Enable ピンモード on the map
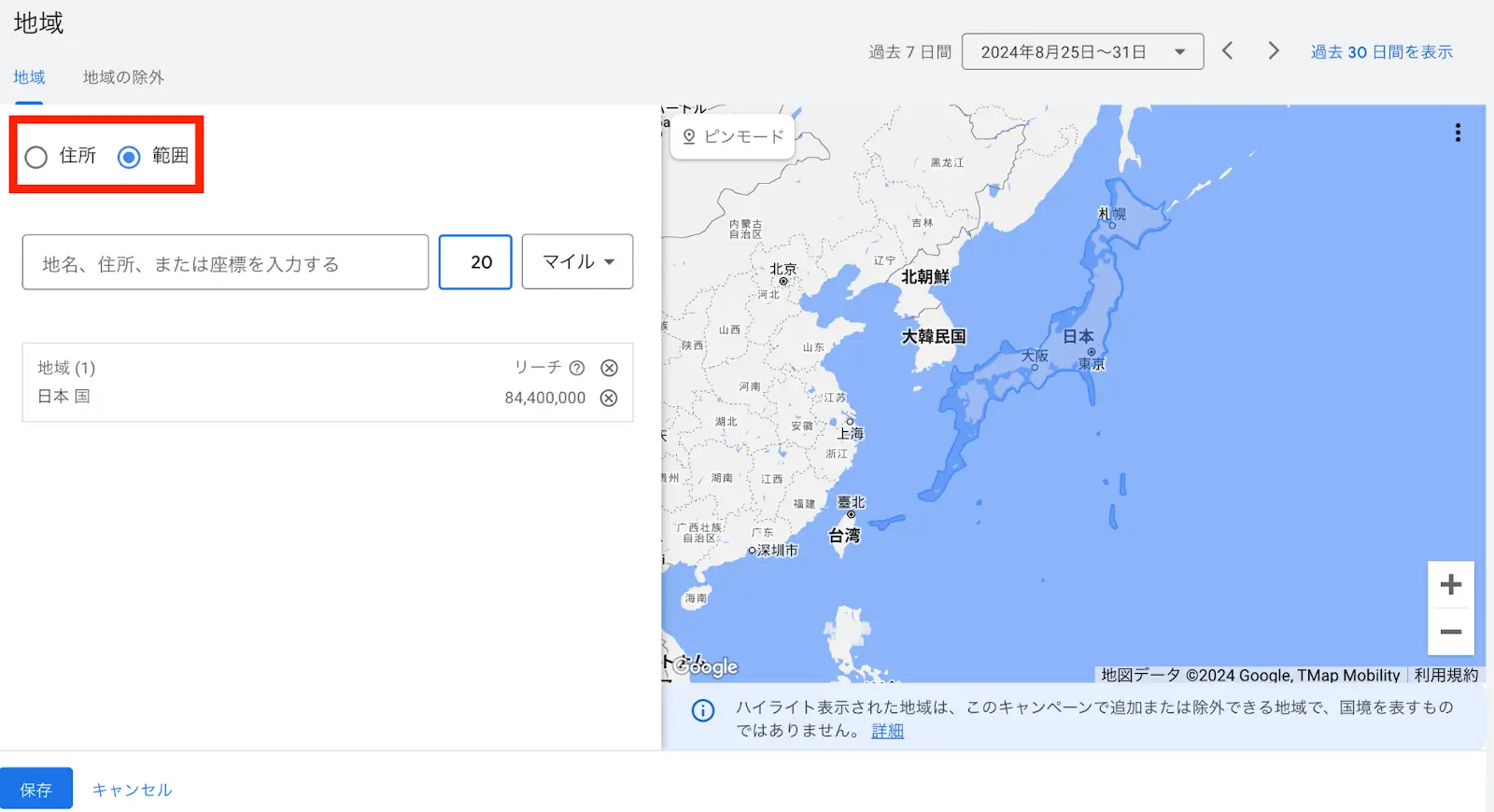The height and width of the screenshot is (812, 1494). [x=733, y=136]
